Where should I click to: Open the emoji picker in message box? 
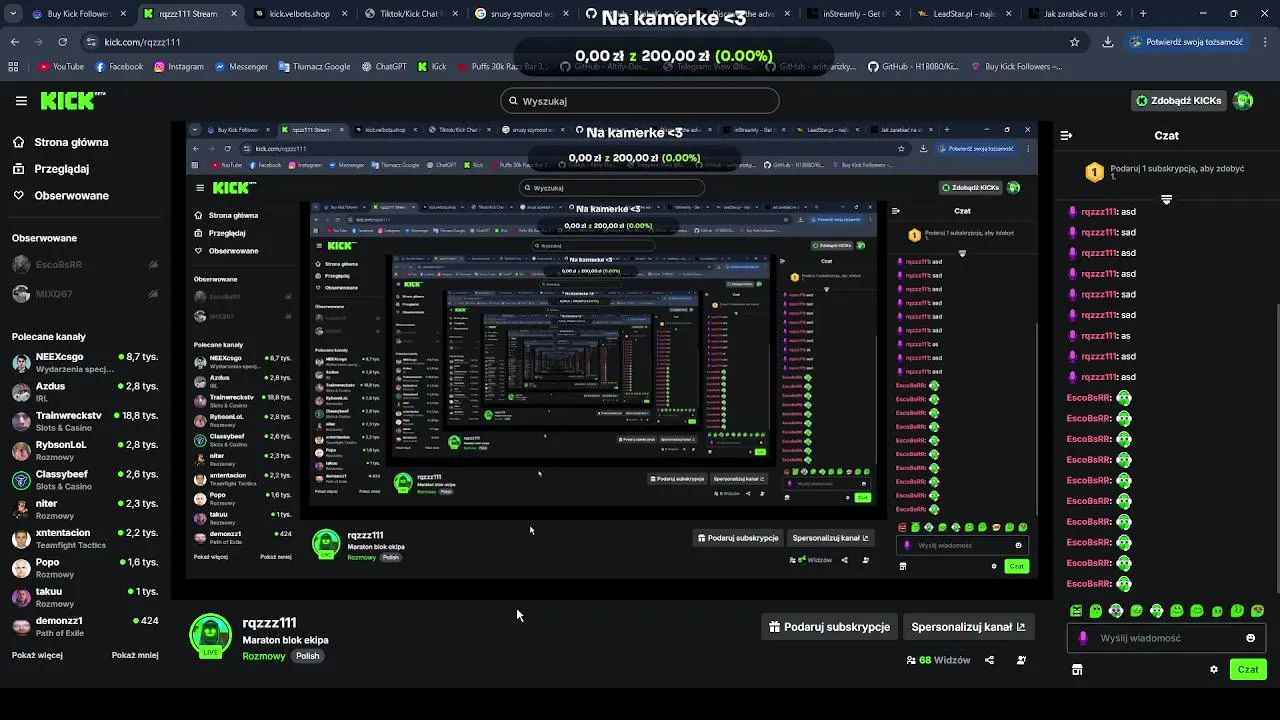[x=1250, y=638]
